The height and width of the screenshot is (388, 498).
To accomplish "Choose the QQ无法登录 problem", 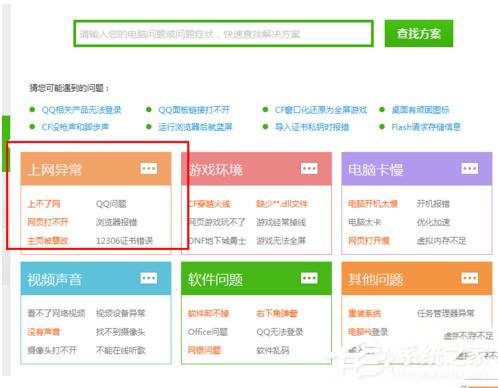I will coord(280,332).
